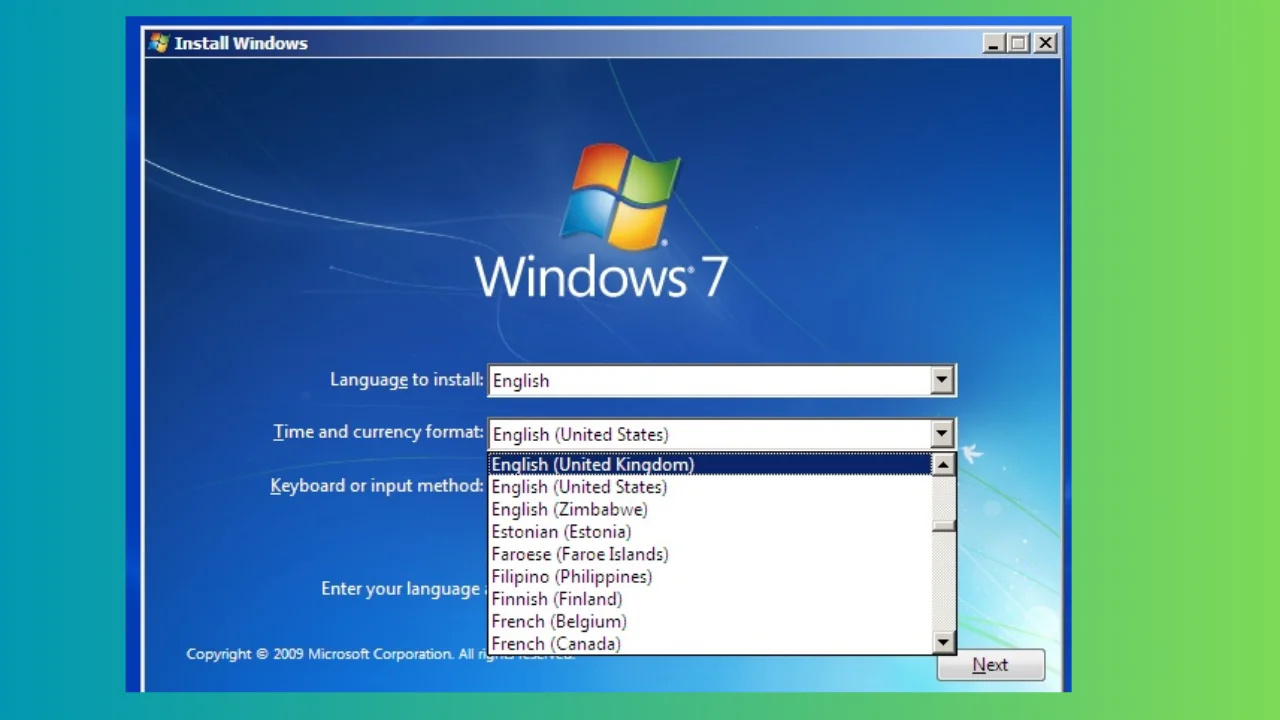Click the Next button
Image resolution: width=1280 pixels, height=720 pixels.
pos(990,665)
